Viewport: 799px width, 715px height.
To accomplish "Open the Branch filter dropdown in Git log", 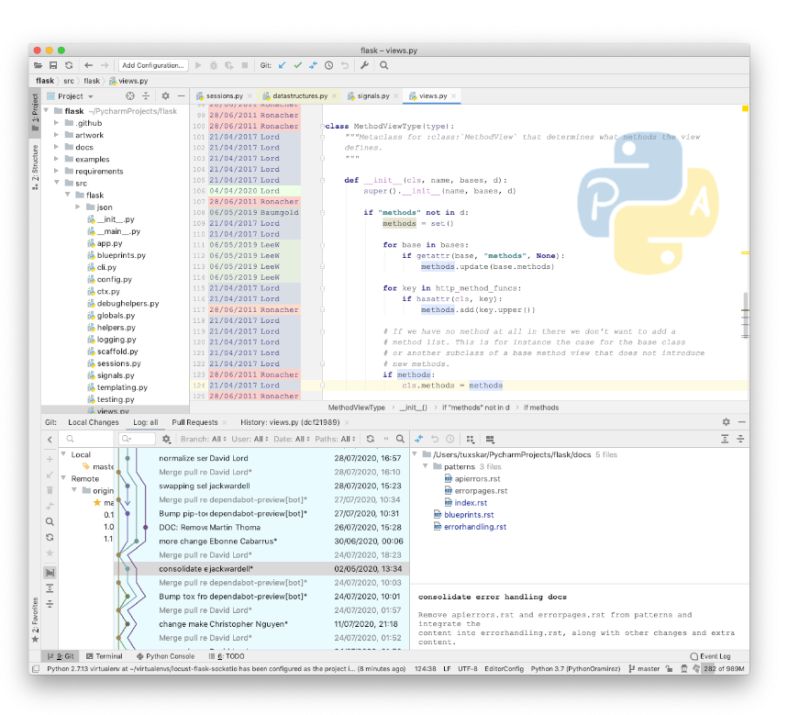I will (203, 439).
